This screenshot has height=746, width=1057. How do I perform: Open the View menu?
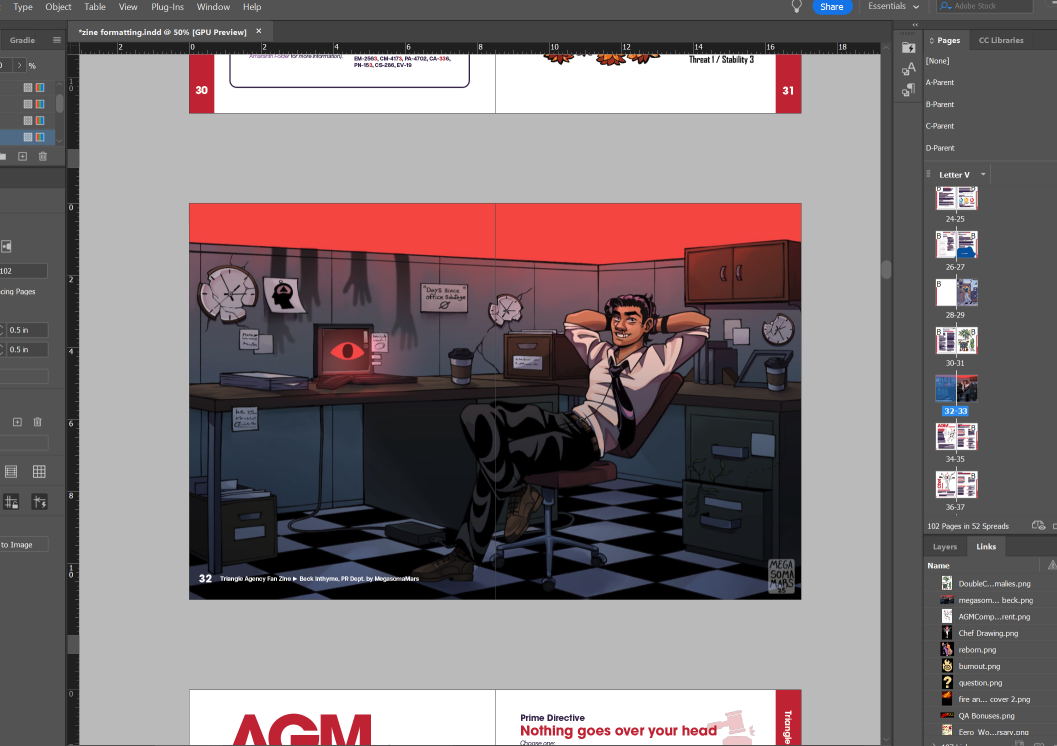coord(128,7)
